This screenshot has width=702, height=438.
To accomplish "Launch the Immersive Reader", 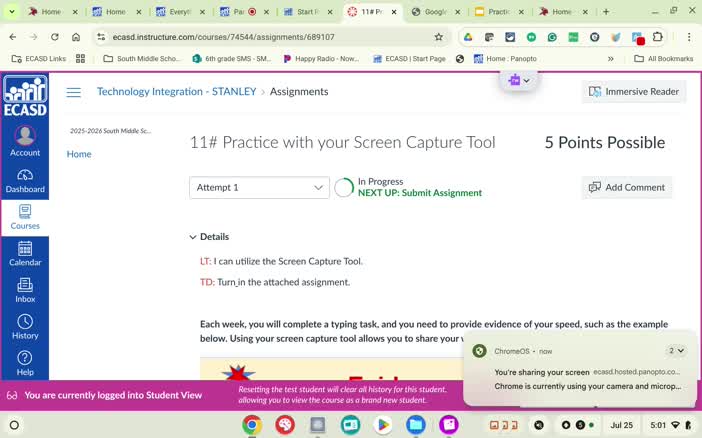I will pos(634,91).
